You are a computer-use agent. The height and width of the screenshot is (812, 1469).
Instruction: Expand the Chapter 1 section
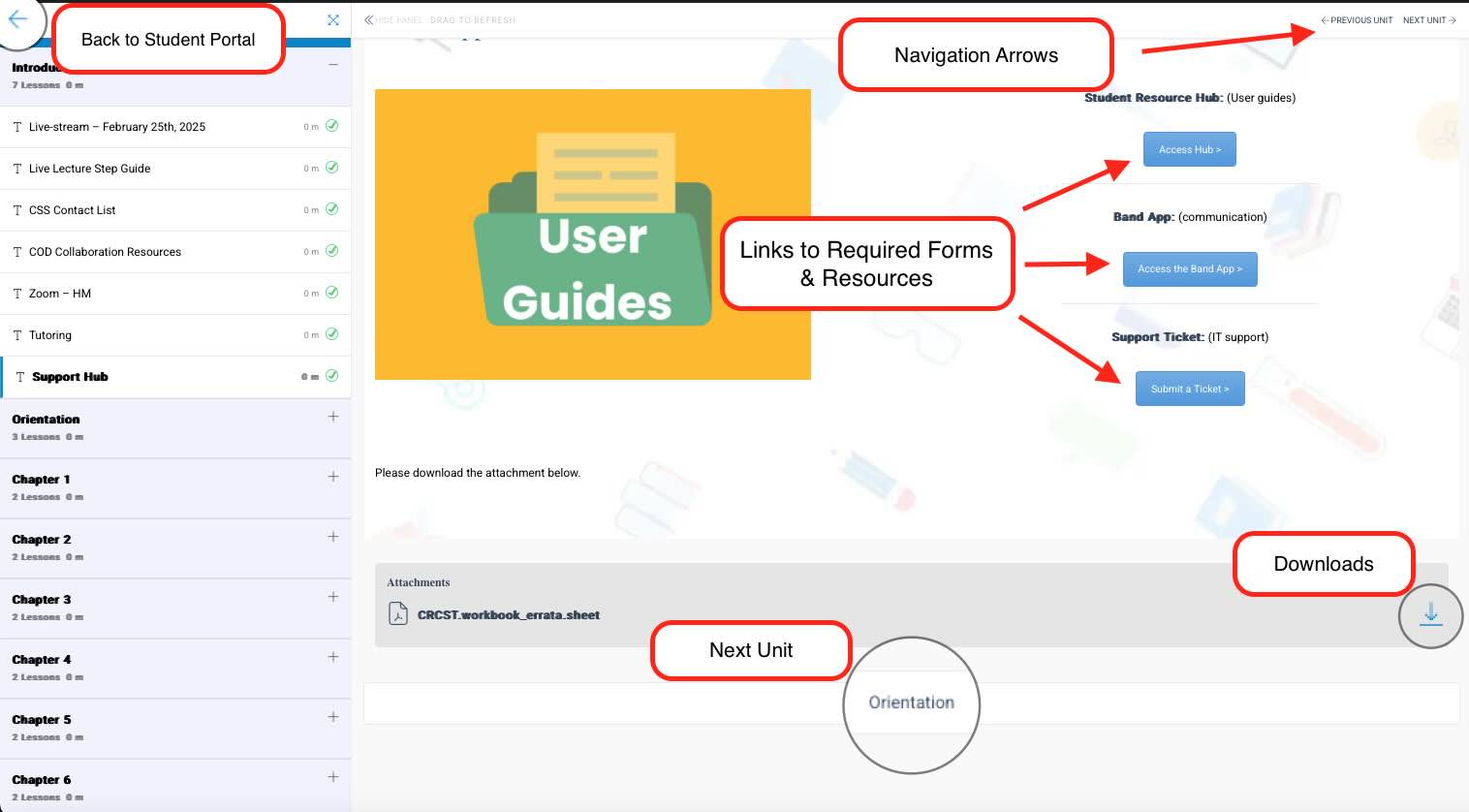[333, 477]
